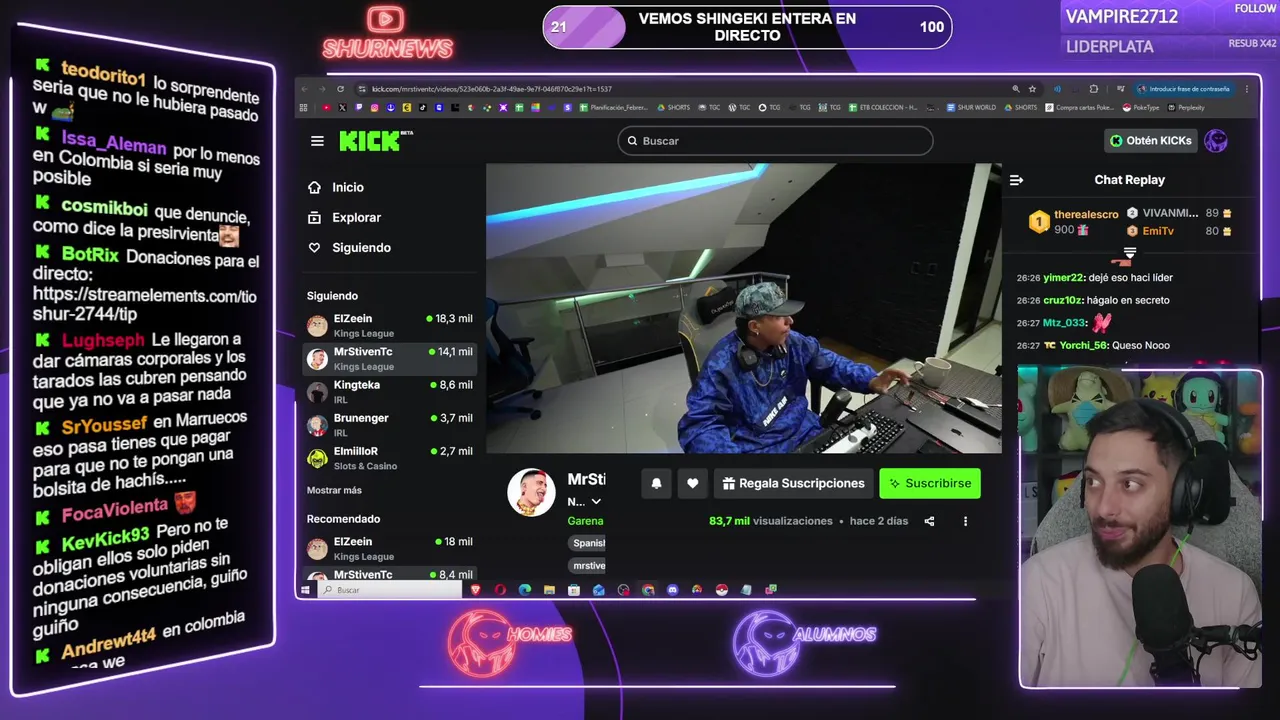
Task: Open ElZeein channel in Siguiendo list
Action: pyautogui.click(x=390, y=325)
